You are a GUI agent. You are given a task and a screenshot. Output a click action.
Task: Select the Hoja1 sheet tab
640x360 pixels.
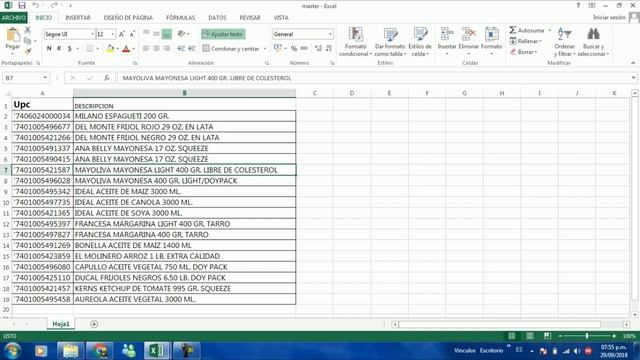[x=61, y=324]
